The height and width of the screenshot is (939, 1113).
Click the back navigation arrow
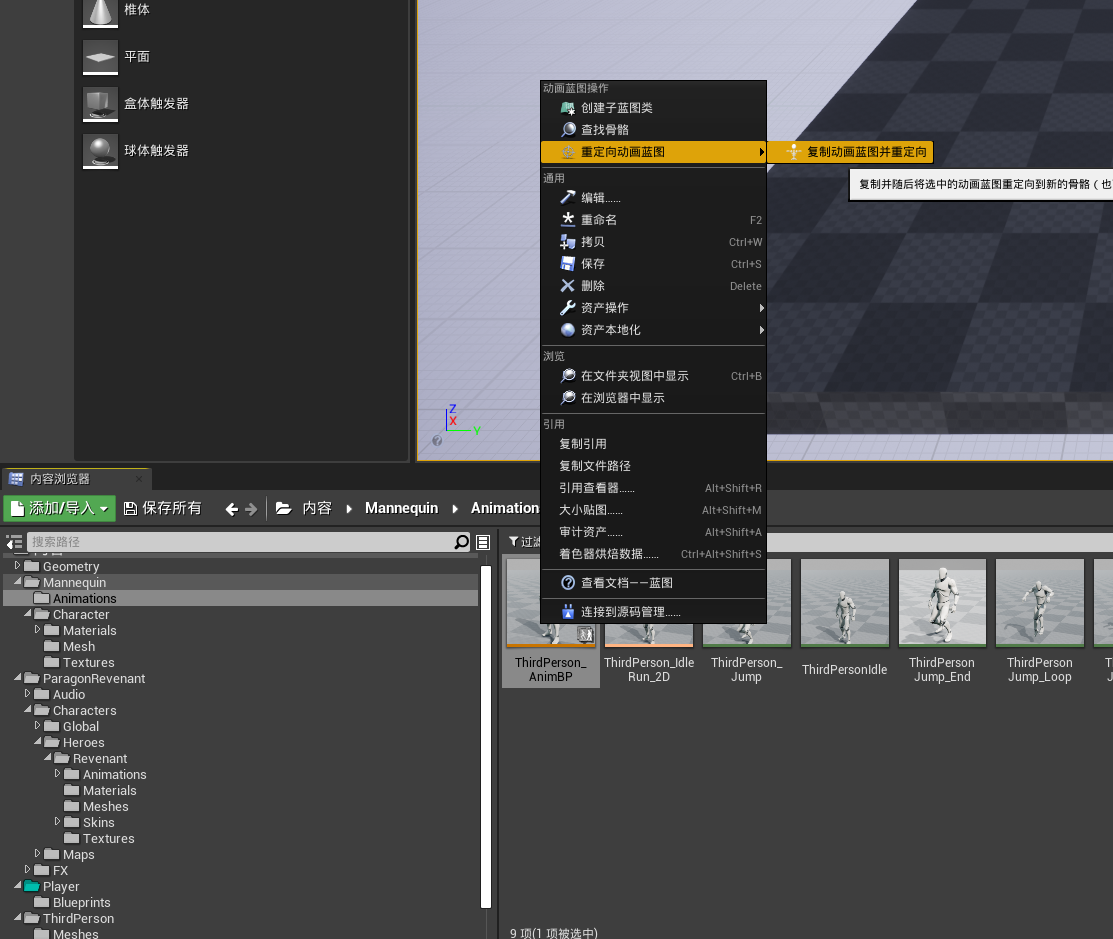[231, 509]
